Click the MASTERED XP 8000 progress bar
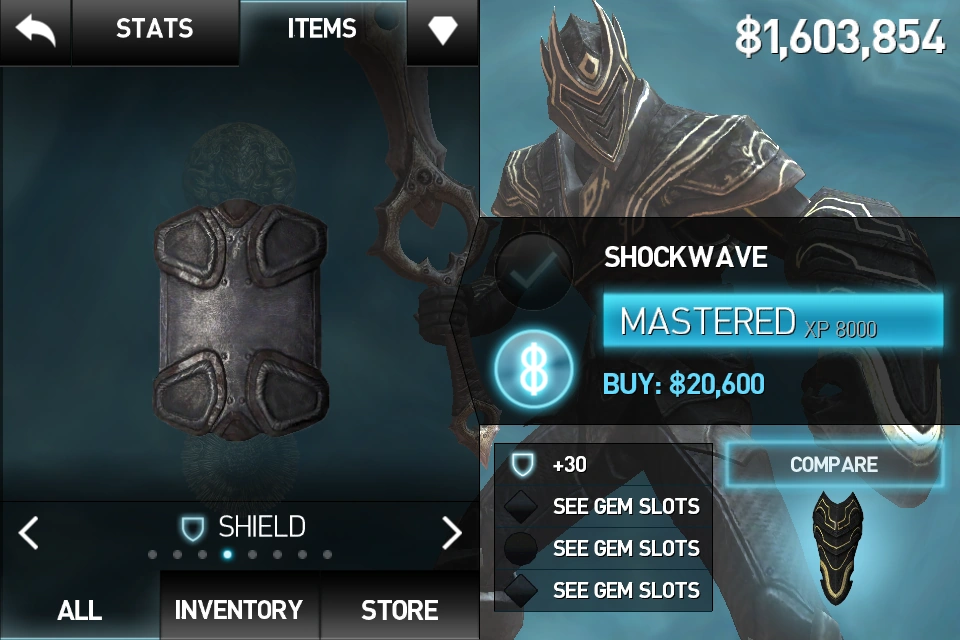960x640 pixels. pyautogui.click(x=773, y=320)
